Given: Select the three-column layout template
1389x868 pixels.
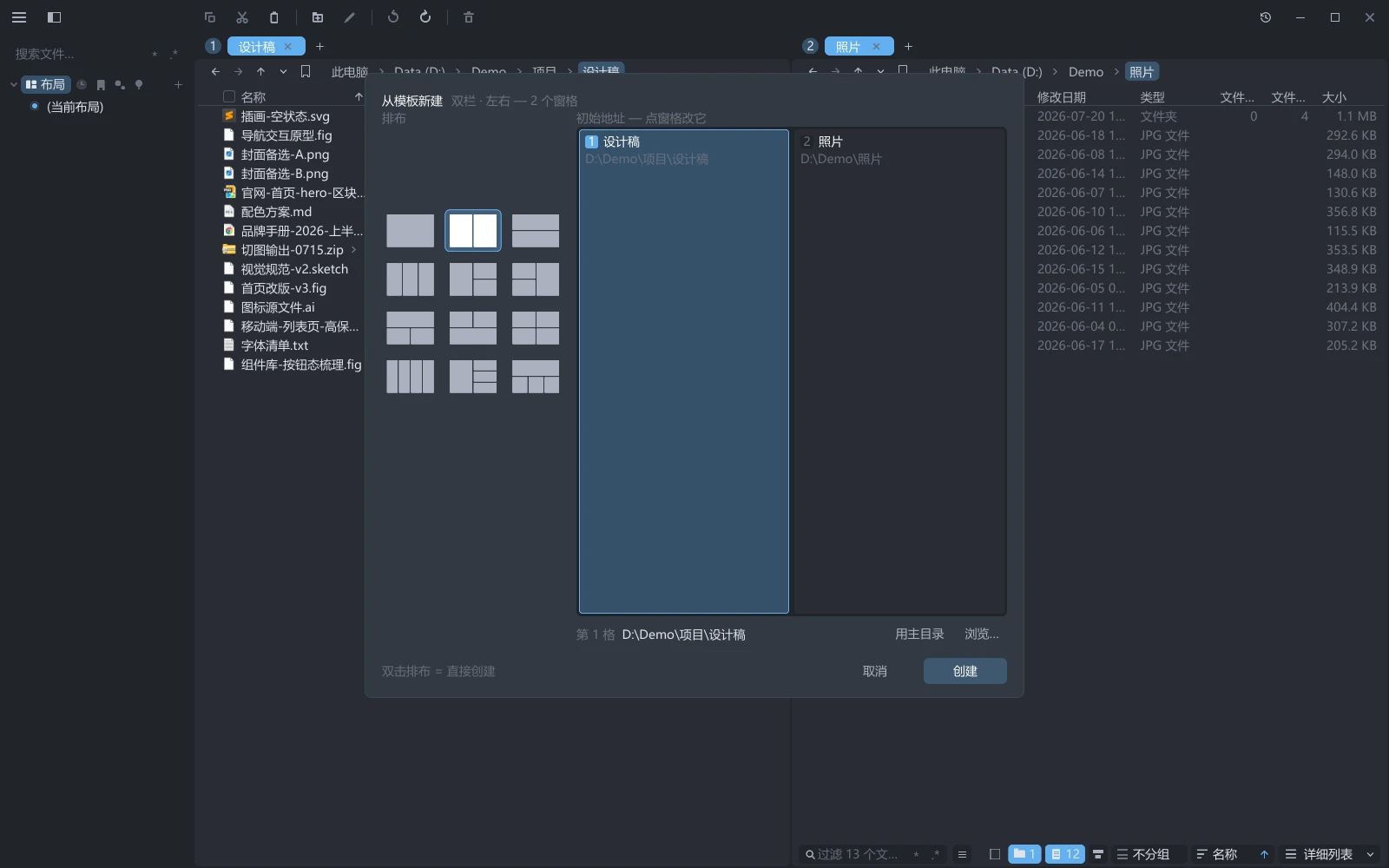Looking at the screenshot, I should click(410, 279).
